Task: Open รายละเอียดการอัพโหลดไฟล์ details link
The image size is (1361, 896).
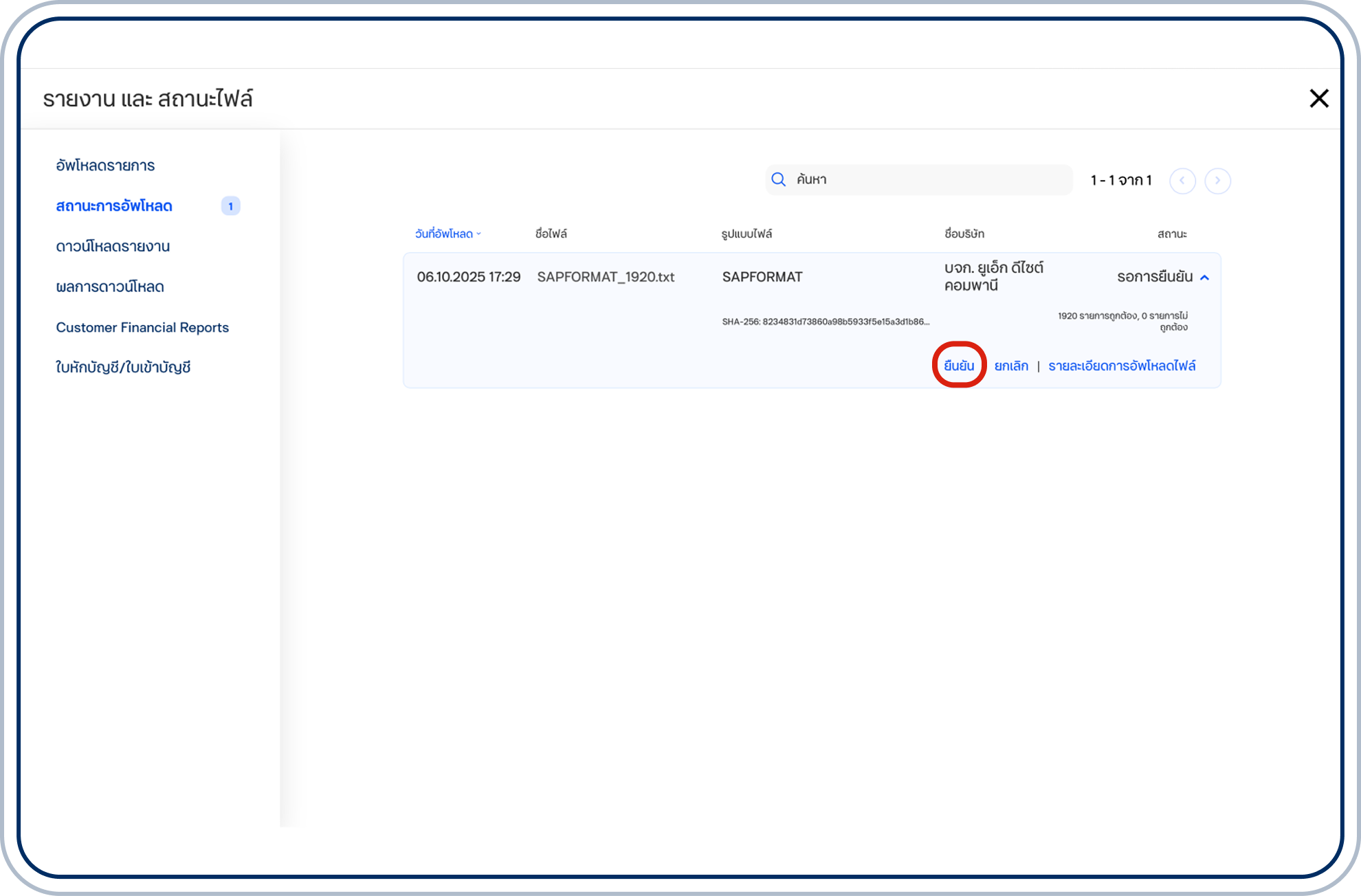Action: [x=1122, y=366]
